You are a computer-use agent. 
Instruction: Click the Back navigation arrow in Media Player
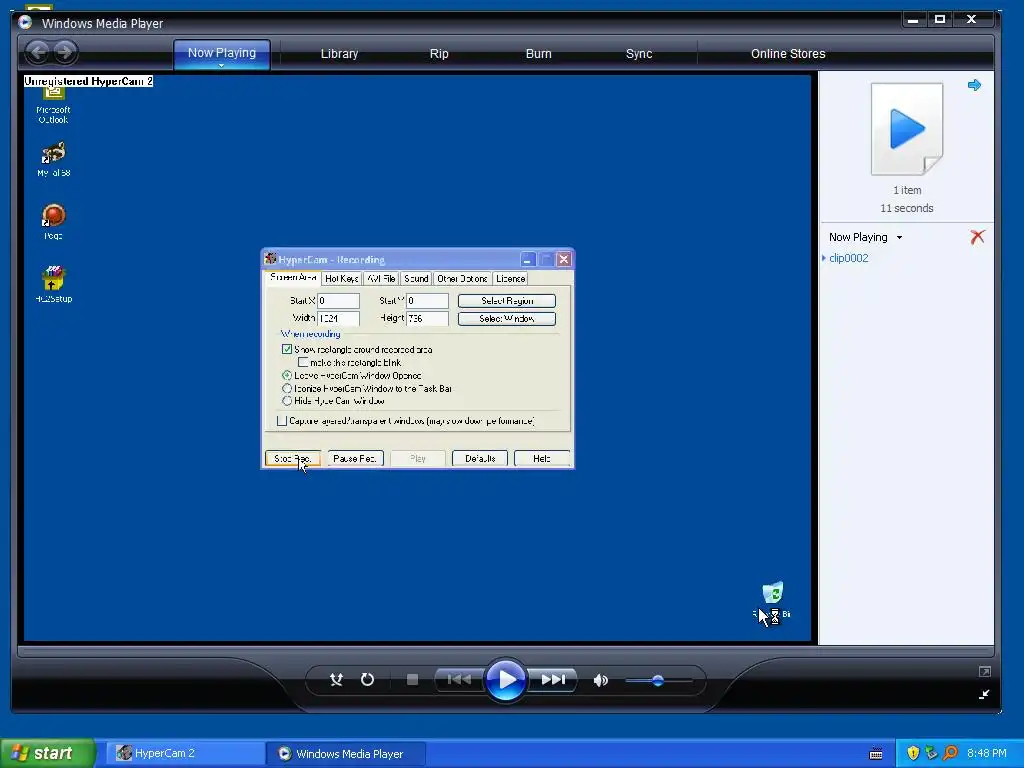point(38,52)
